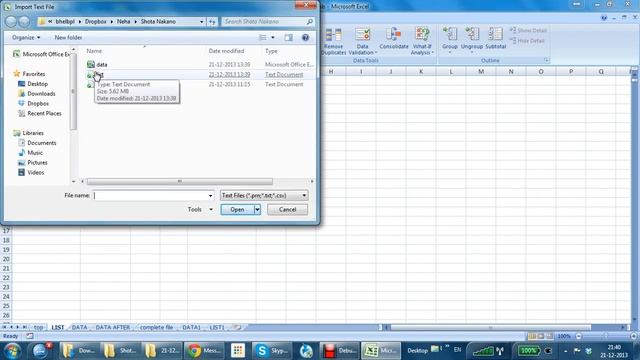Viewport: 640px width, 360px height.
Task: Expand File name dropdown arrow
Action: pos(211,196)
